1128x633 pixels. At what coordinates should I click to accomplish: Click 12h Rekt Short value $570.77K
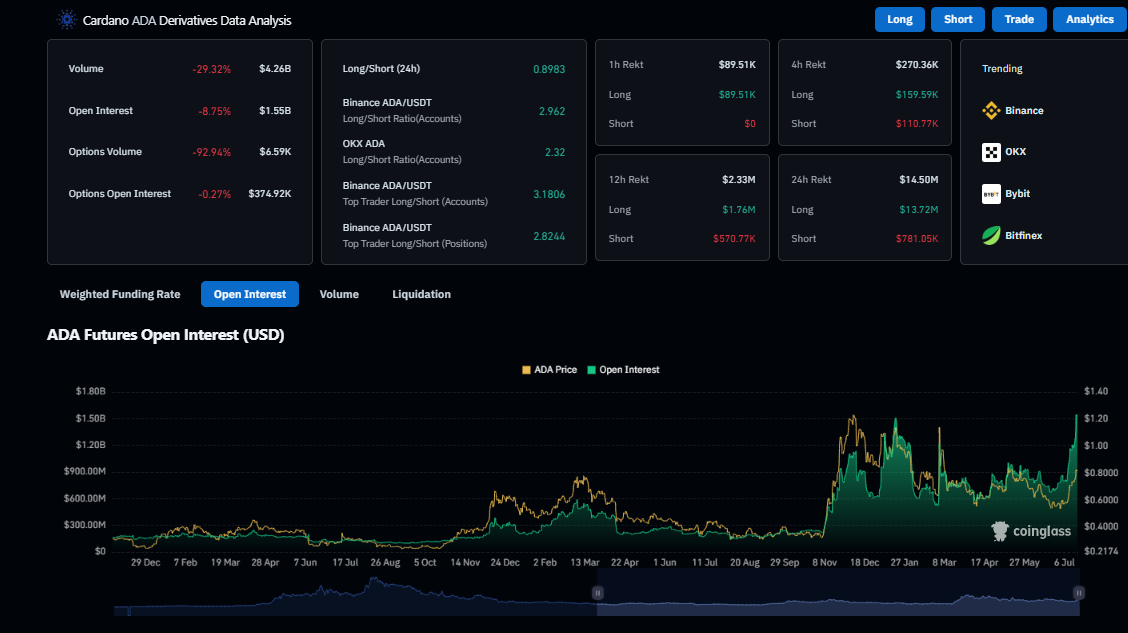(734, 239)
